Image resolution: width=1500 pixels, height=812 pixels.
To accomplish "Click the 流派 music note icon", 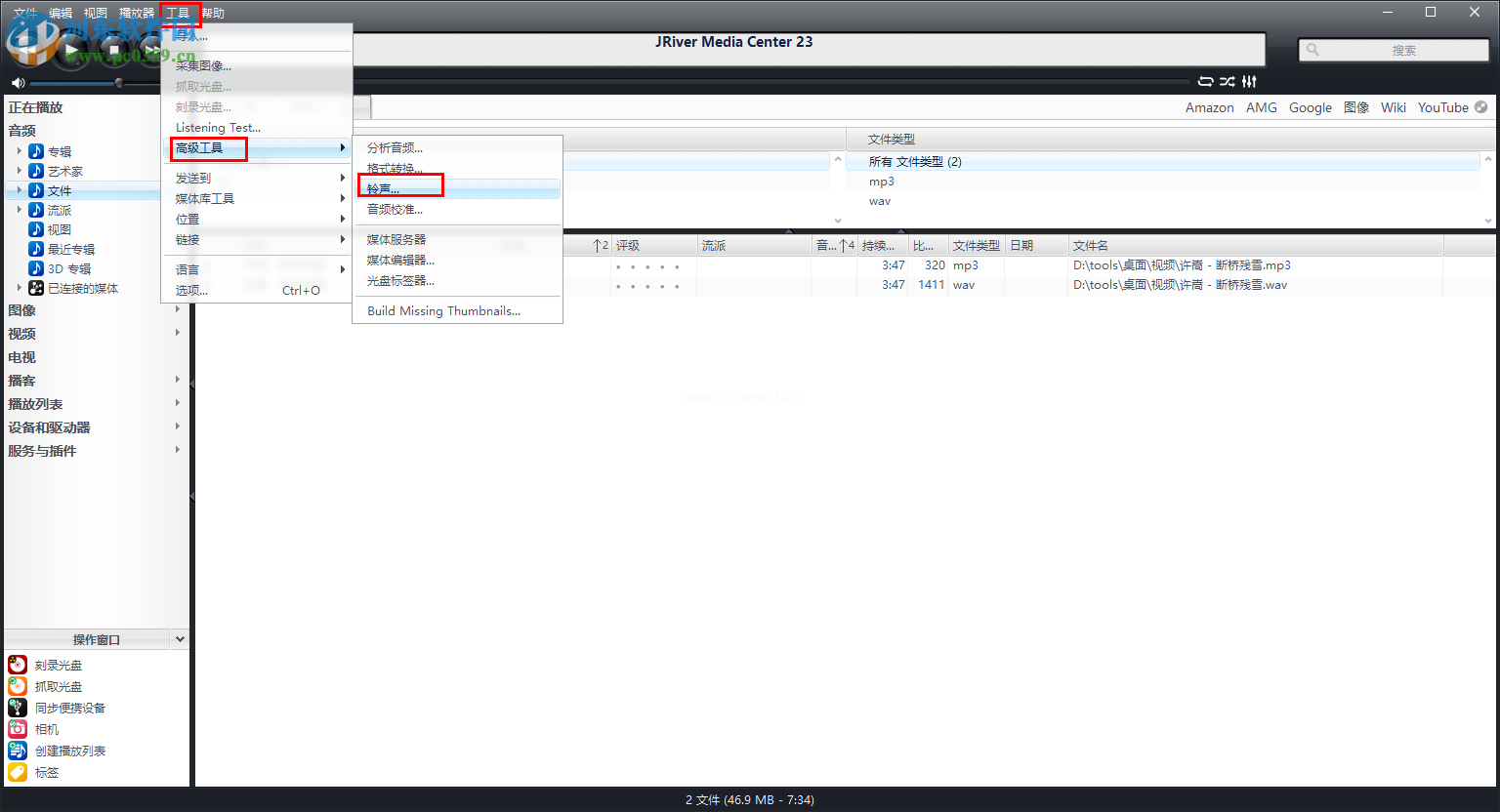I will pyautogui.click(x=36, y=210).
